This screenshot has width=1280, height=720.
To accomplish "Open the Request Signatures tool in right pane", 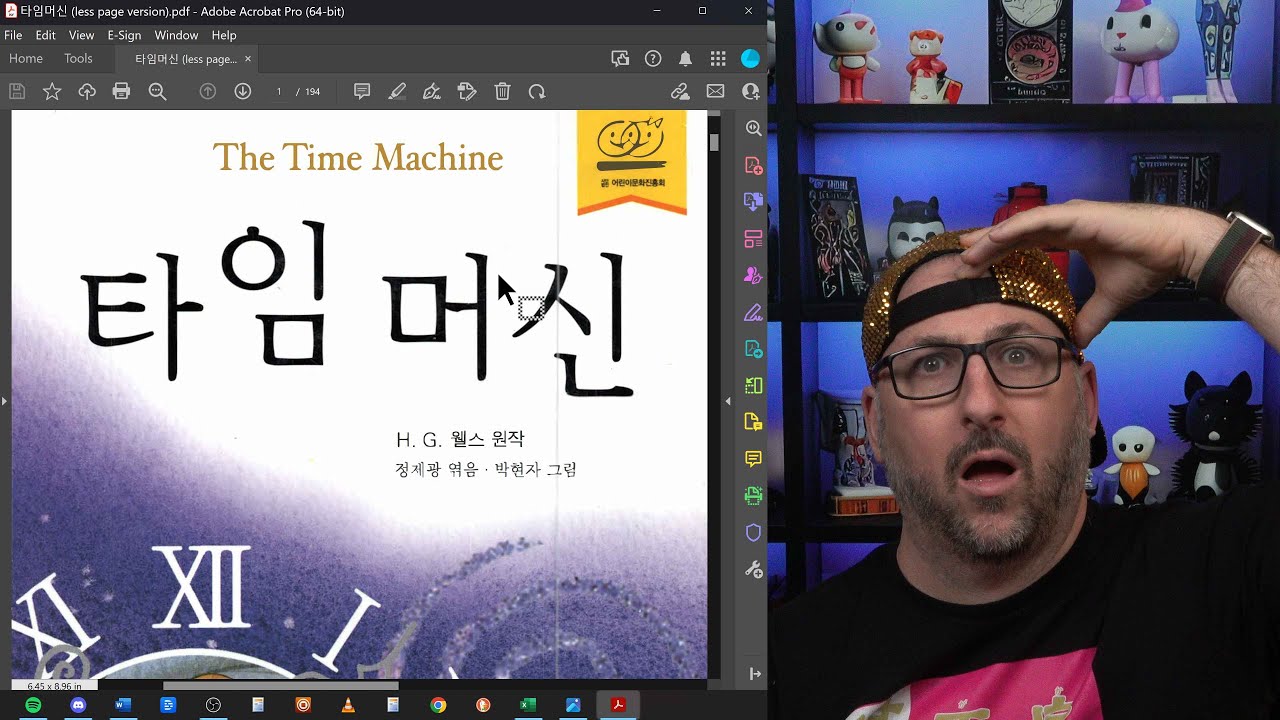I will click(x=754, y=276).
